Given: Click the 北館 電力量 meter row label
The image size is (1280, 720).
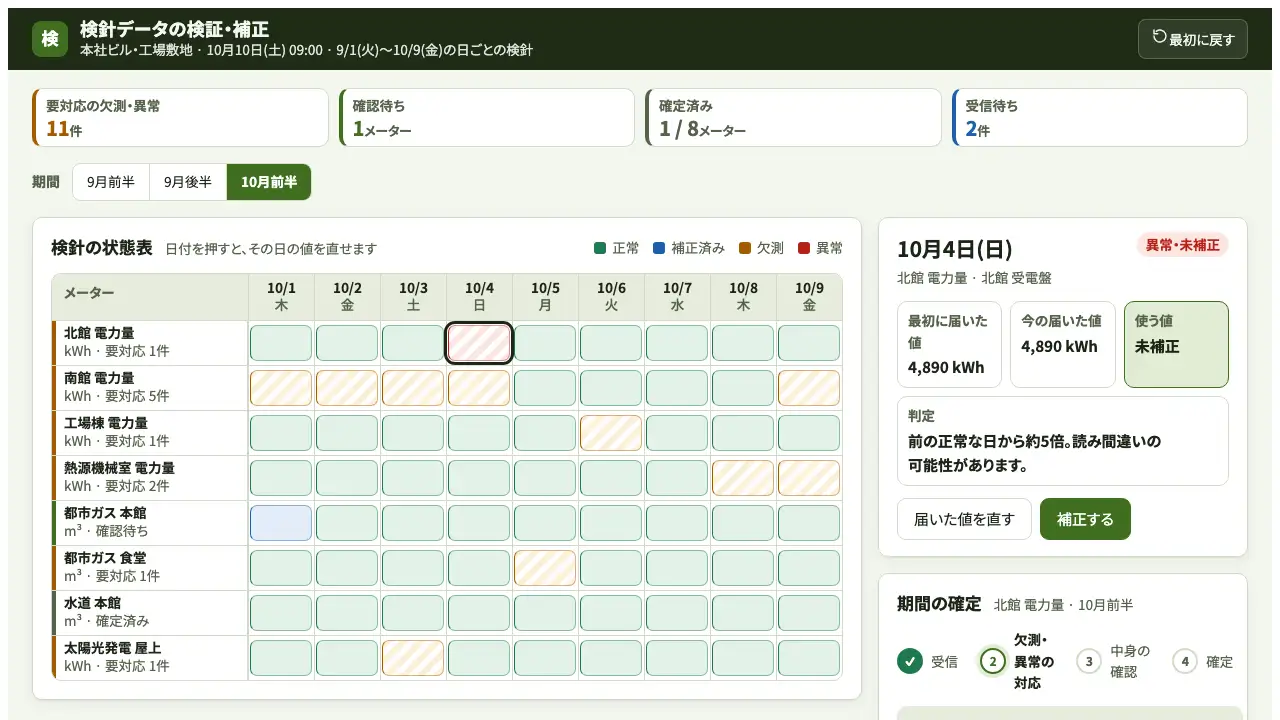Looking at the screenshot, I should (150, 343).
